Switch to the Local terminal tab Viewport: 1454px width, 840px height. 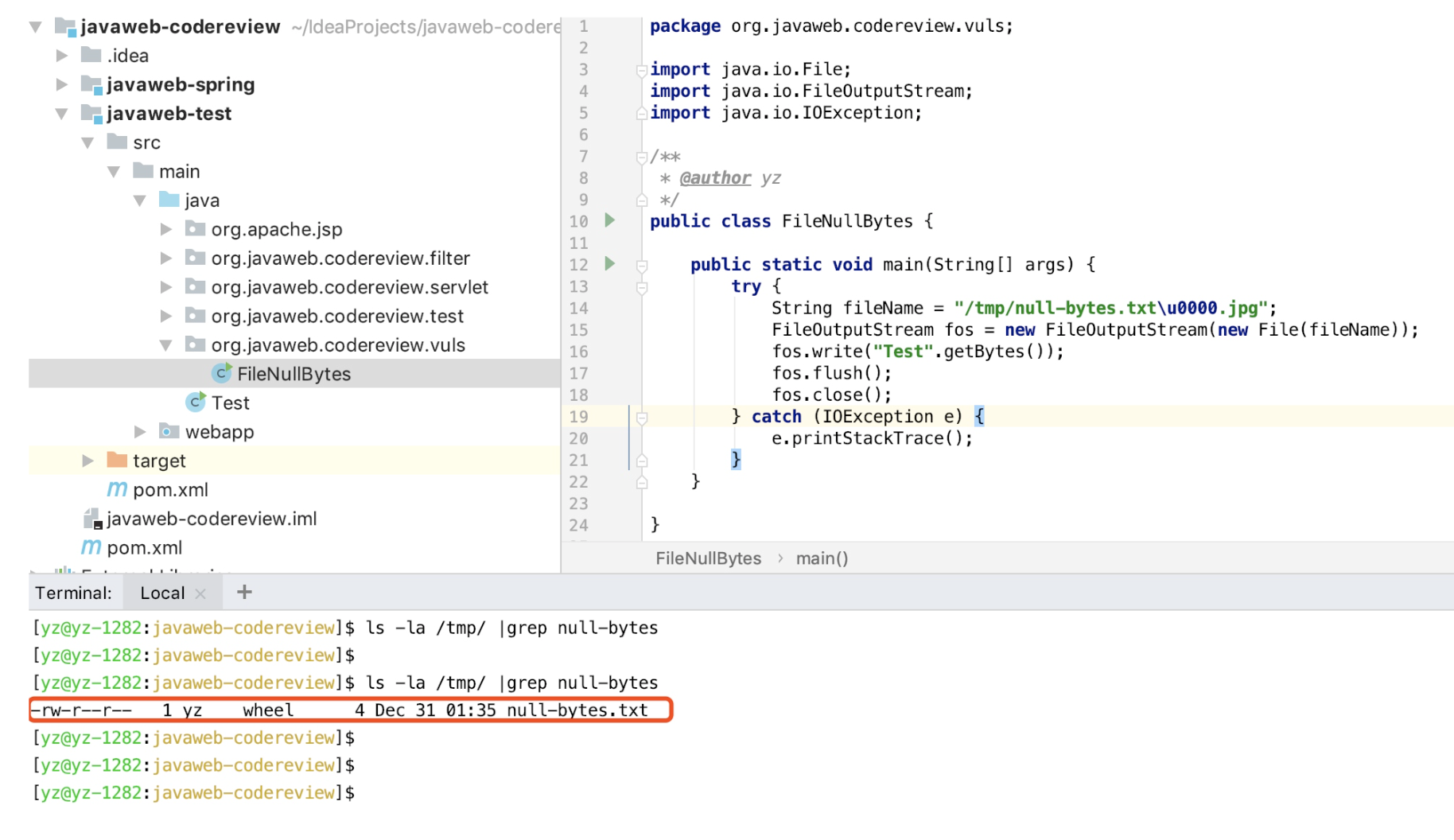162,593
